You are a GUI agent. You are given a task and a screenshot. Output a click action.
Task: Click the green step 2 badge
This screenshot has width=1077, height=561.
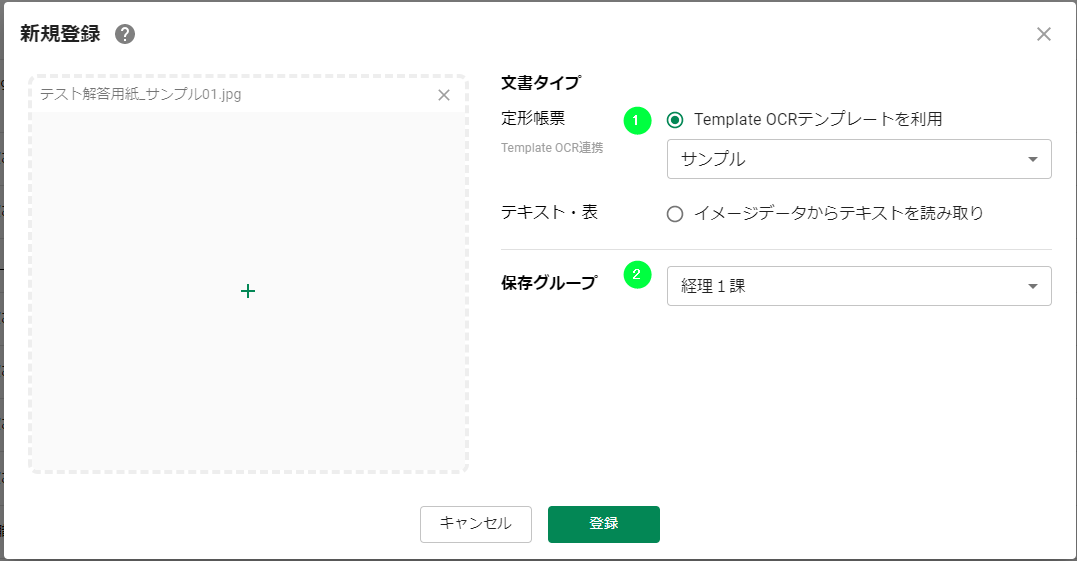point(637,274)
